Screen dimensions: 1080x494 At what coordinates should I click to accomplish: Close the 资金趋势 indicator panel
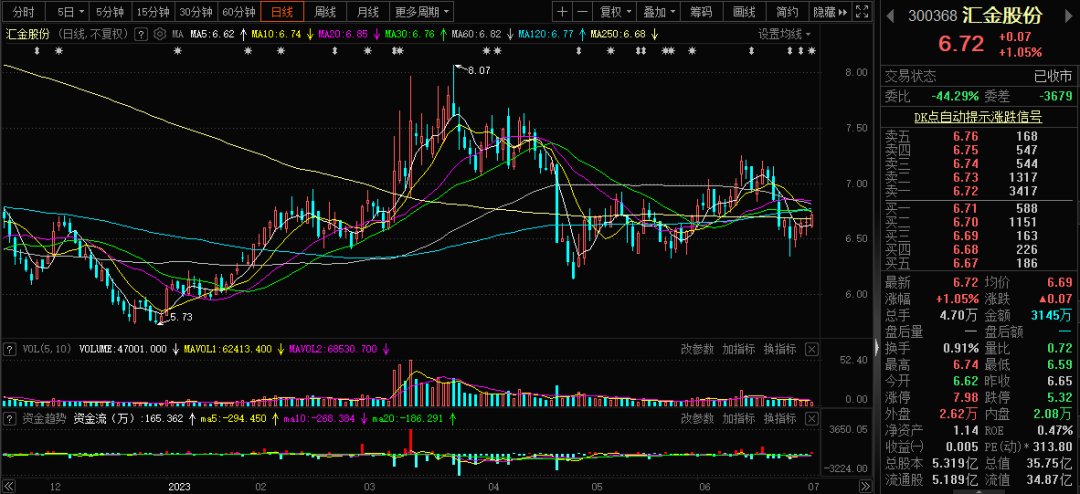(x=811, y=418)
